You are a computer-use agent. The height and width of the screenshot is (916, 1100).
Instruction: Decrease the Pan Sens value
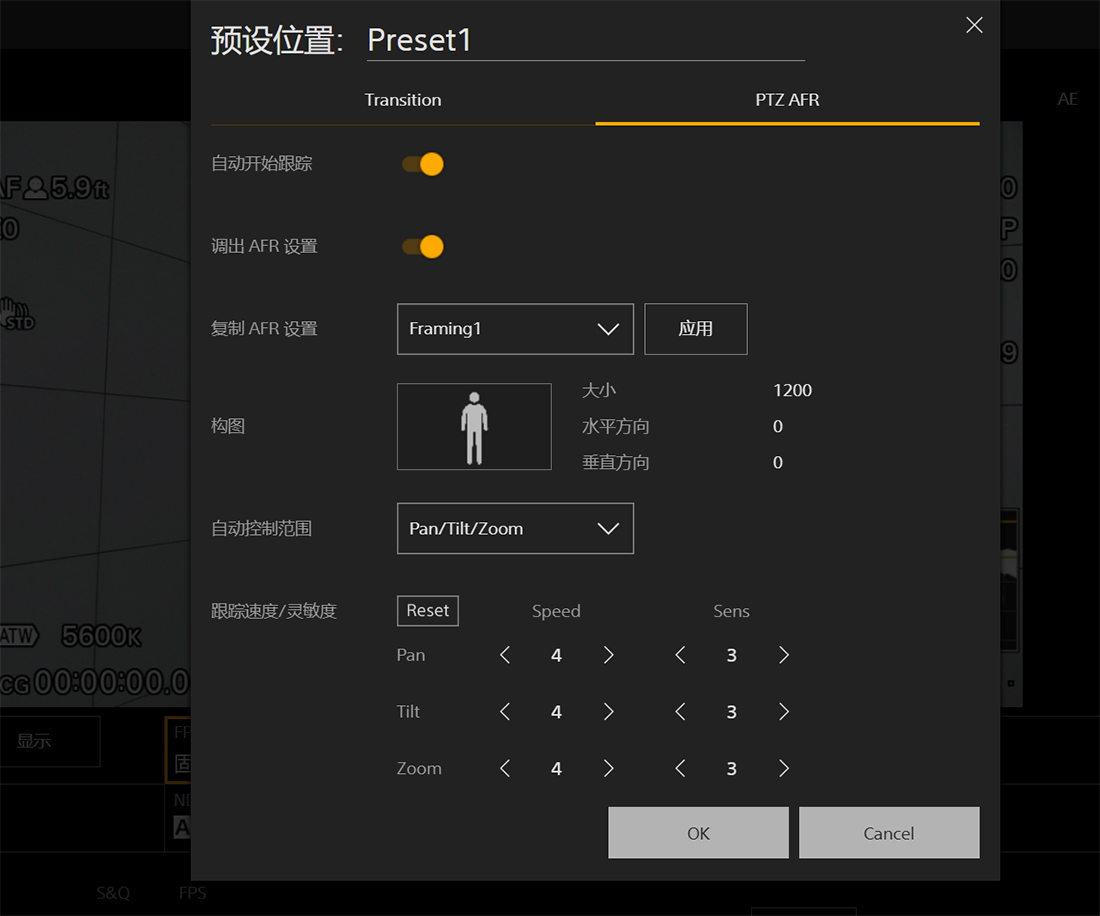tap(679, 655)
